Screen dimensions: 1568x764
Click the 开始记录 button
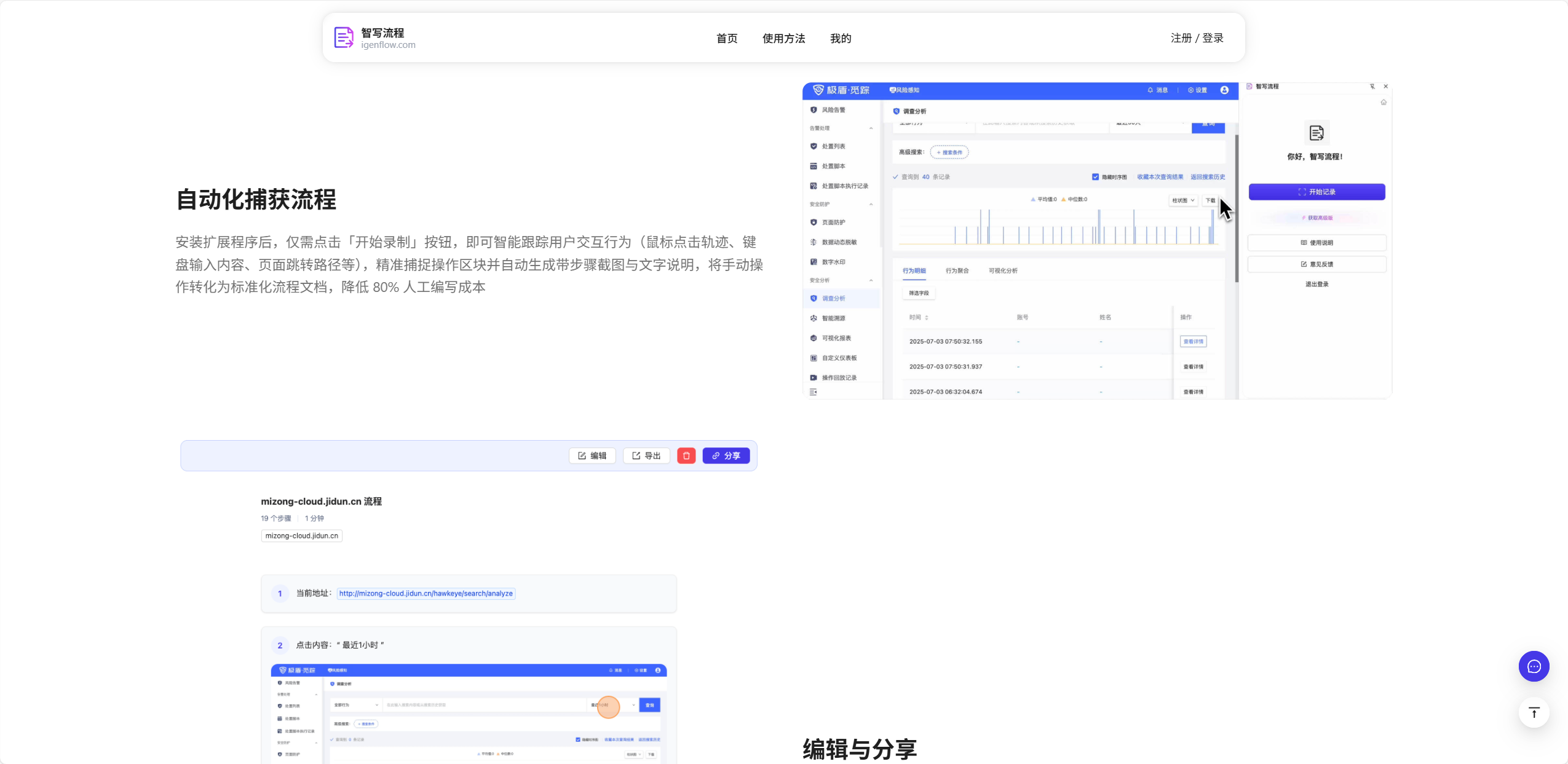click(x=1317, y=192)
